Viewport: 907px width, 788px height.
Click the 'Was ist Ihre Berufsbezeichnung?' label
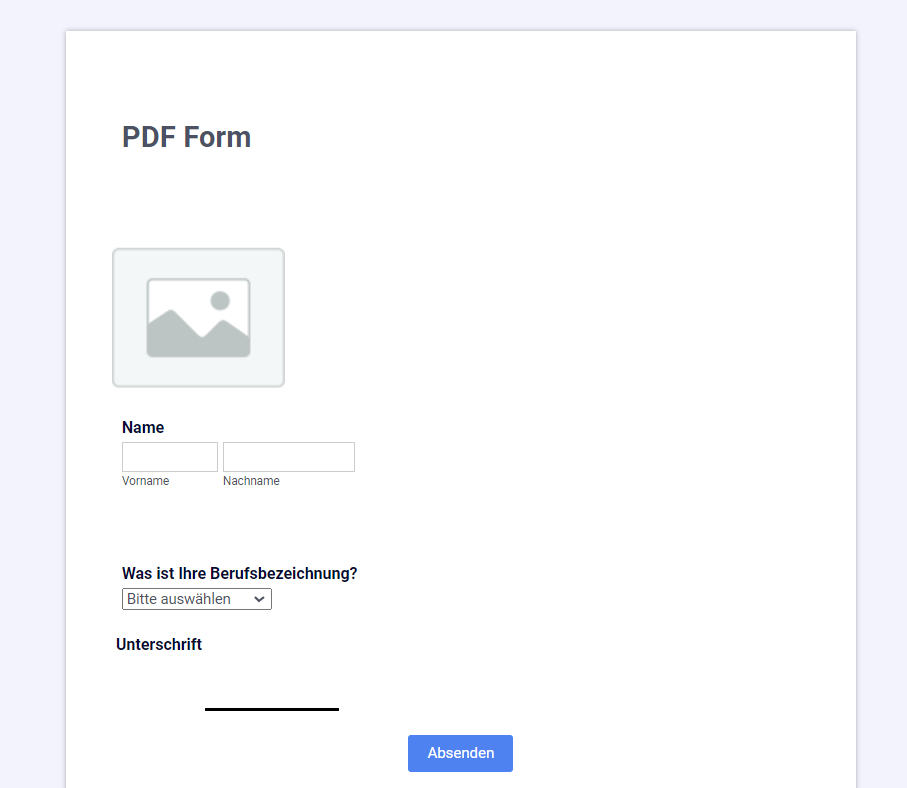[239, 573]
